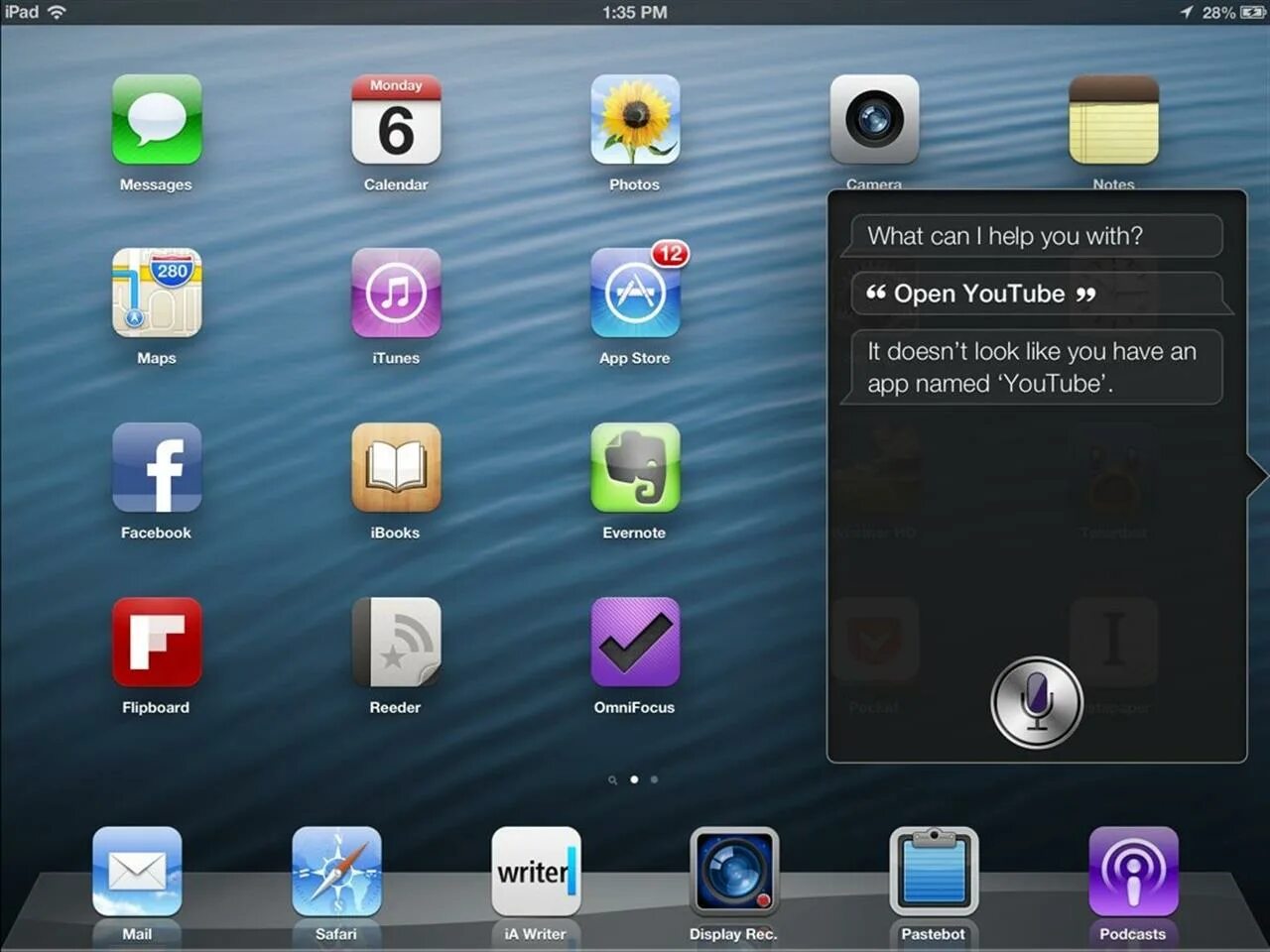Open the Camera app
This screenshot has width=1270, height=952.
874,120
